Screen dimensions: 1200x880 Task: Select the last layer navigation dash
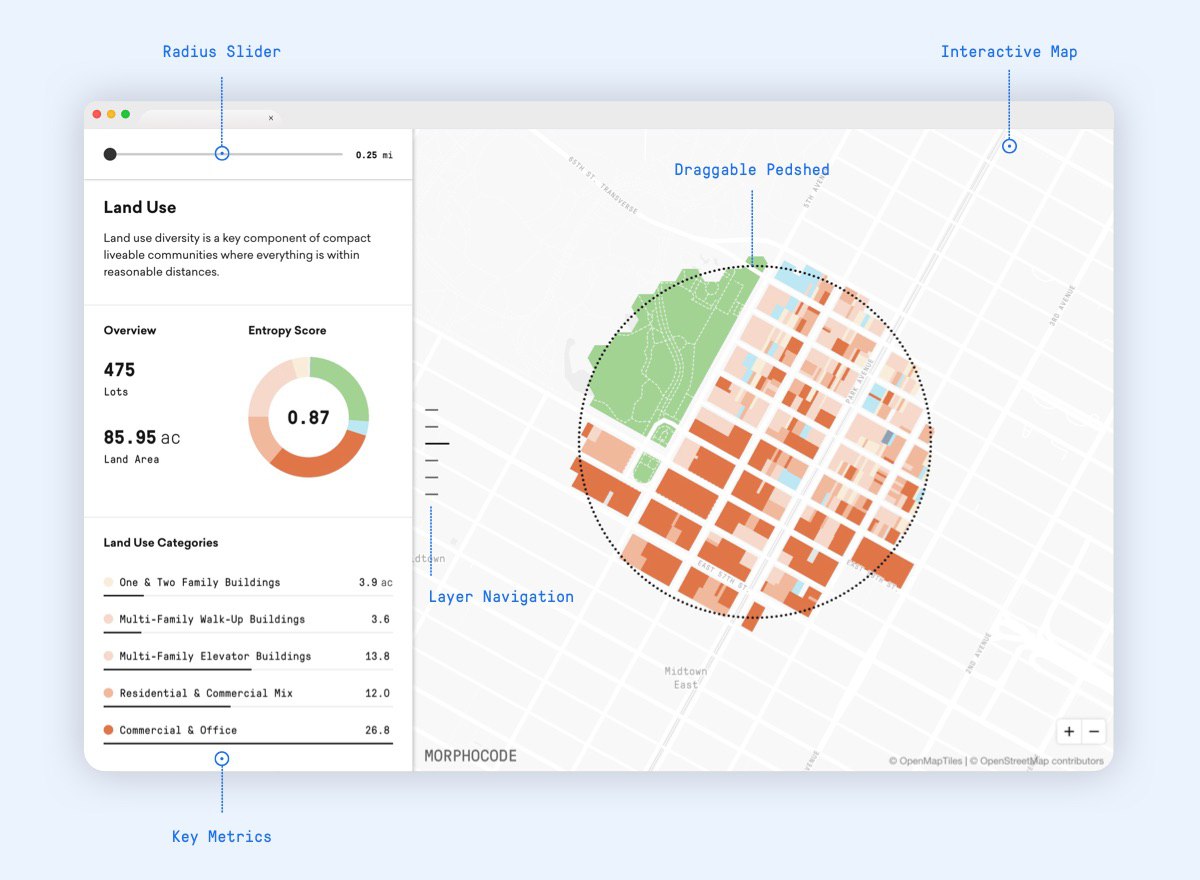(432, 494)
